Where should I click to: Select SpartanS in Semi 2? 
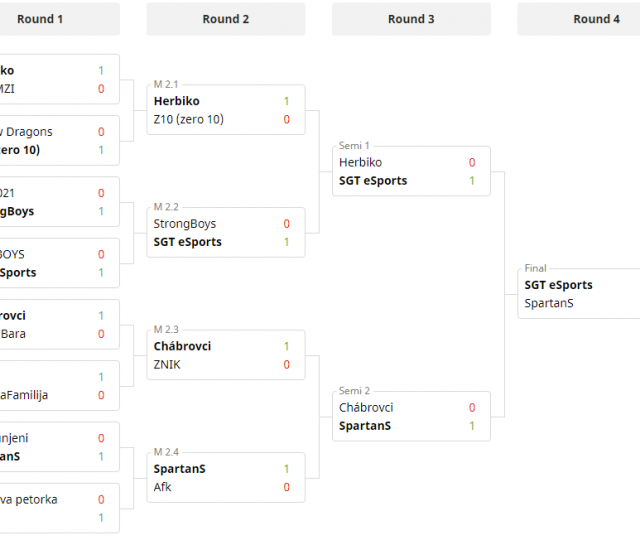(x=365, y=425)
